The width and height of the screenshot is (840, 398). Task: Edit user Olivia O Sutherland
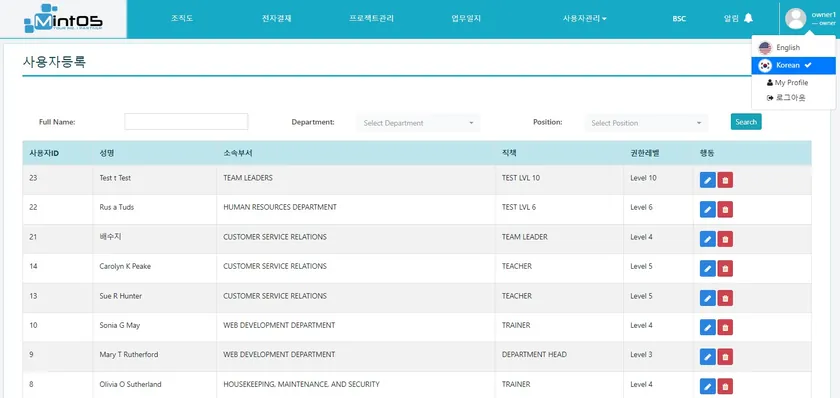click(x=708, y=386)
